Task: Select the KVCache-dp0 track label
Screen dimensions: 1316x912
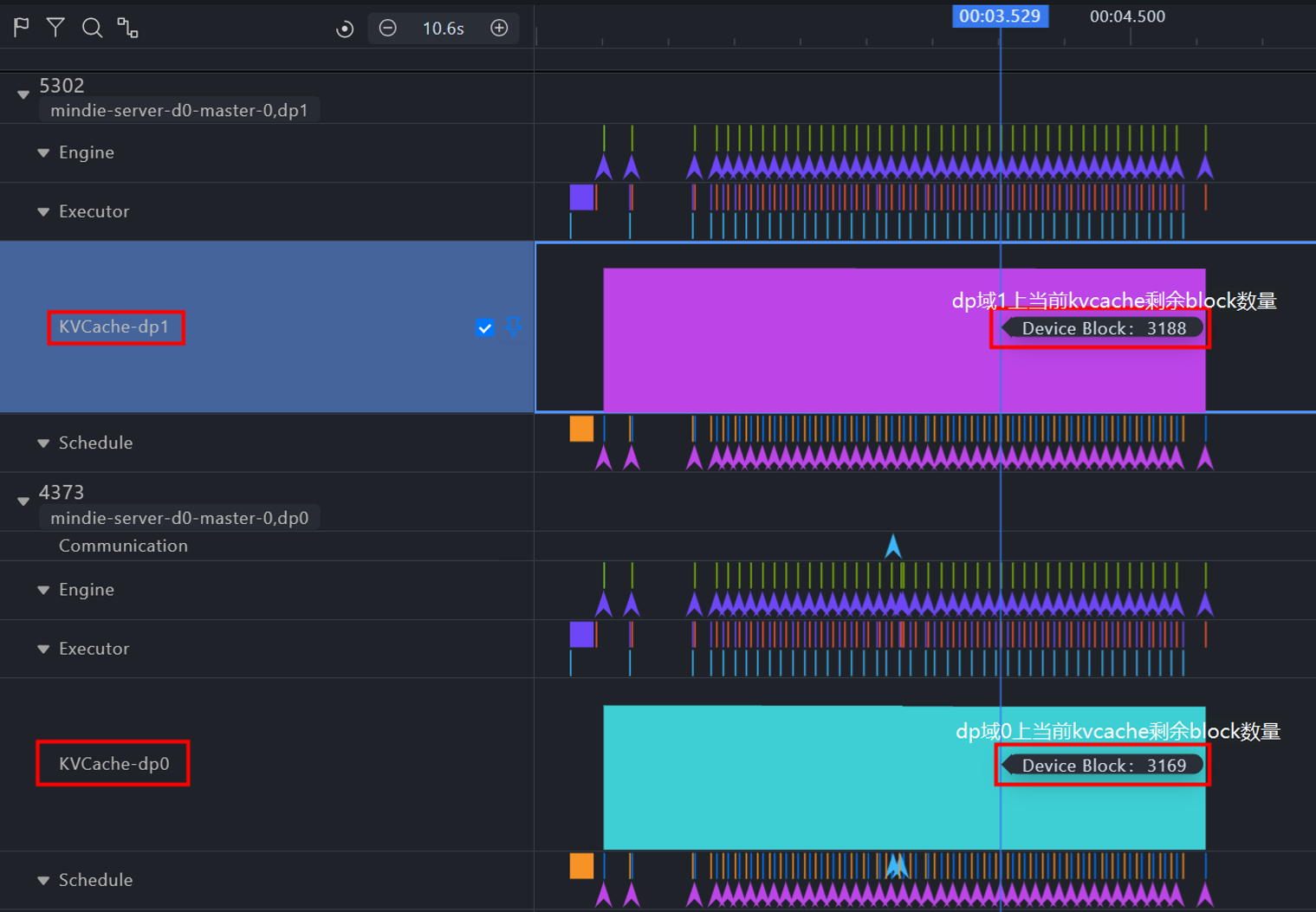Action: [113, 763]
